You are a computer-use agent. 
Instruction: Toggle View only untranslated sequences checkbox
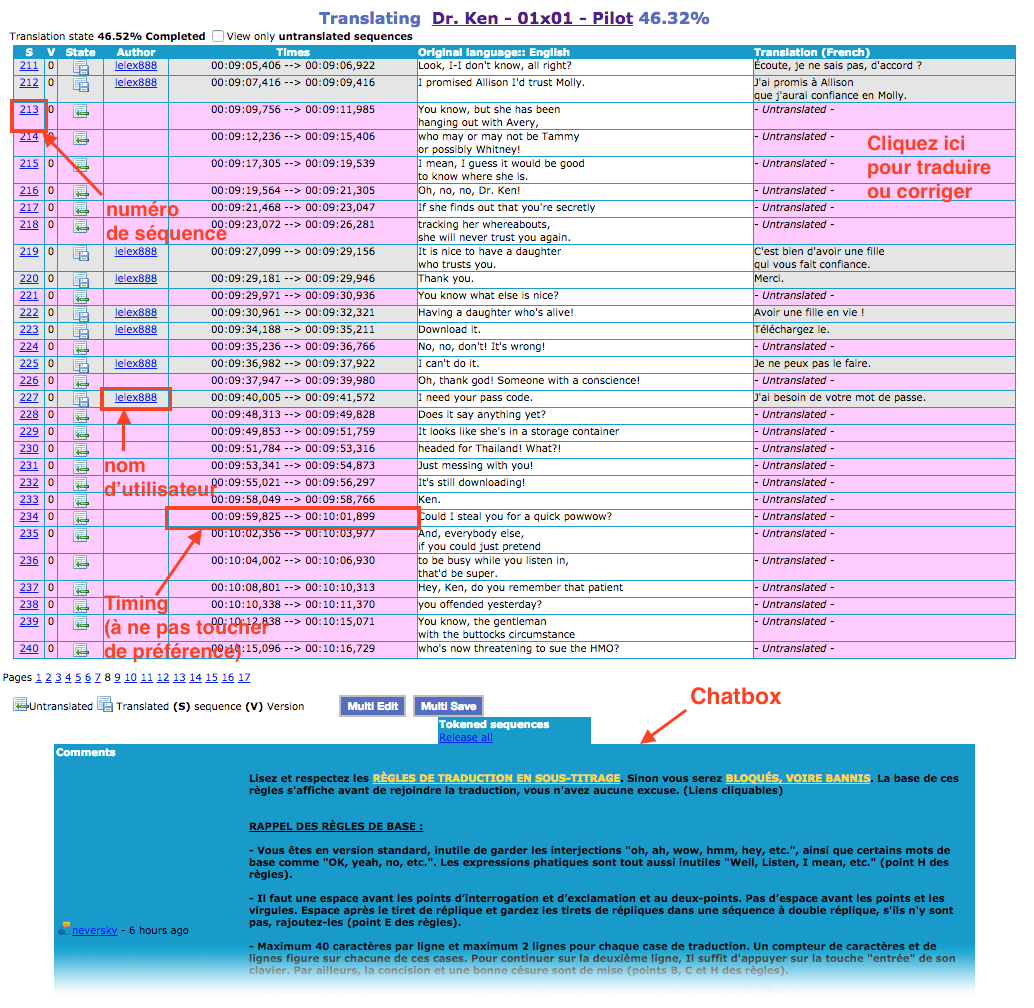point(218,36)
